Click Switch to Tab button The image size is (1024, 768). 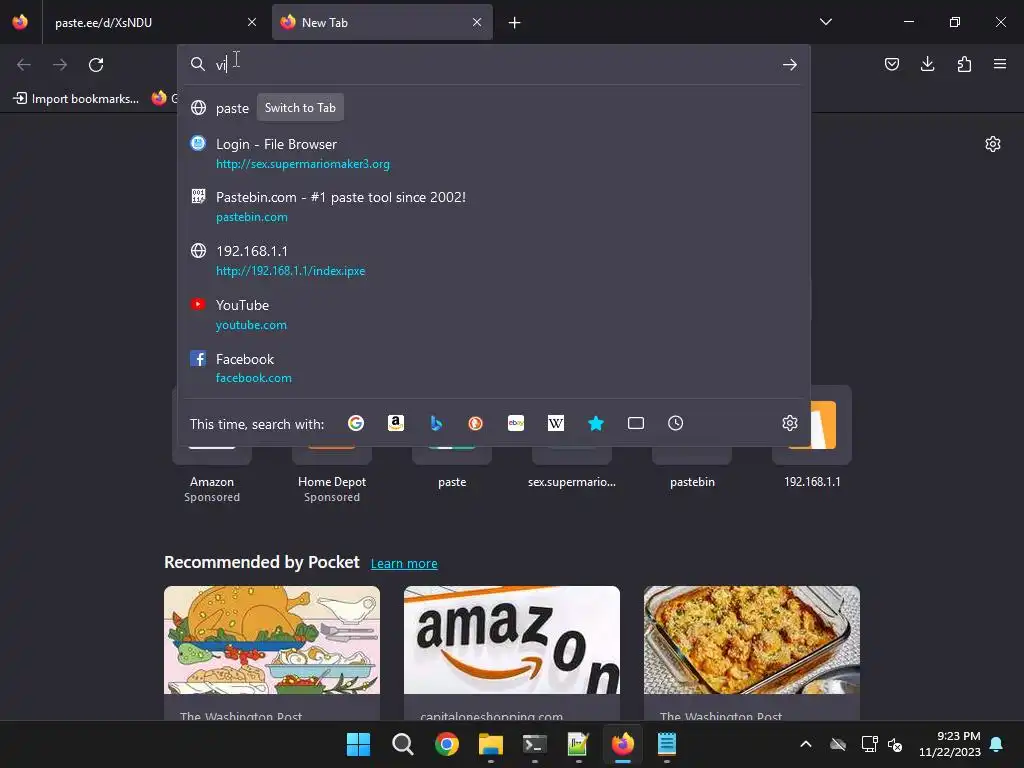click(300, 108)
